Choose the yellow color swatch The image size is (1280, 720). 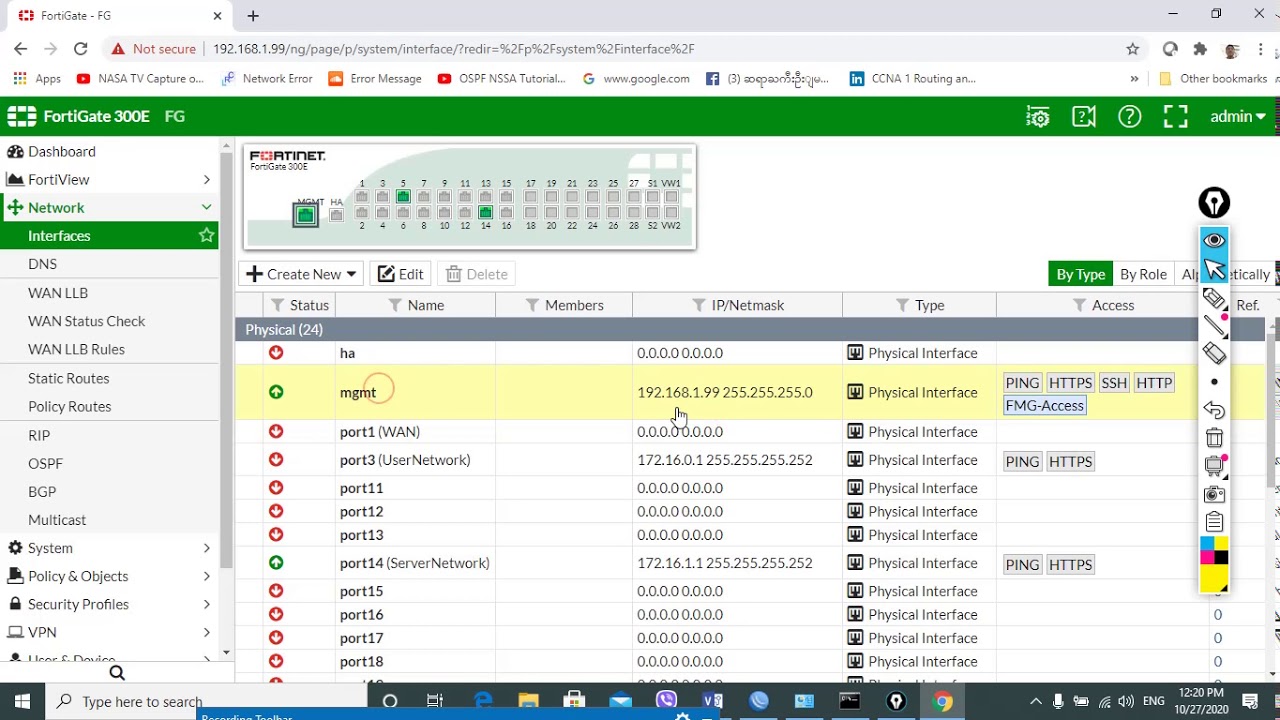1214,578
